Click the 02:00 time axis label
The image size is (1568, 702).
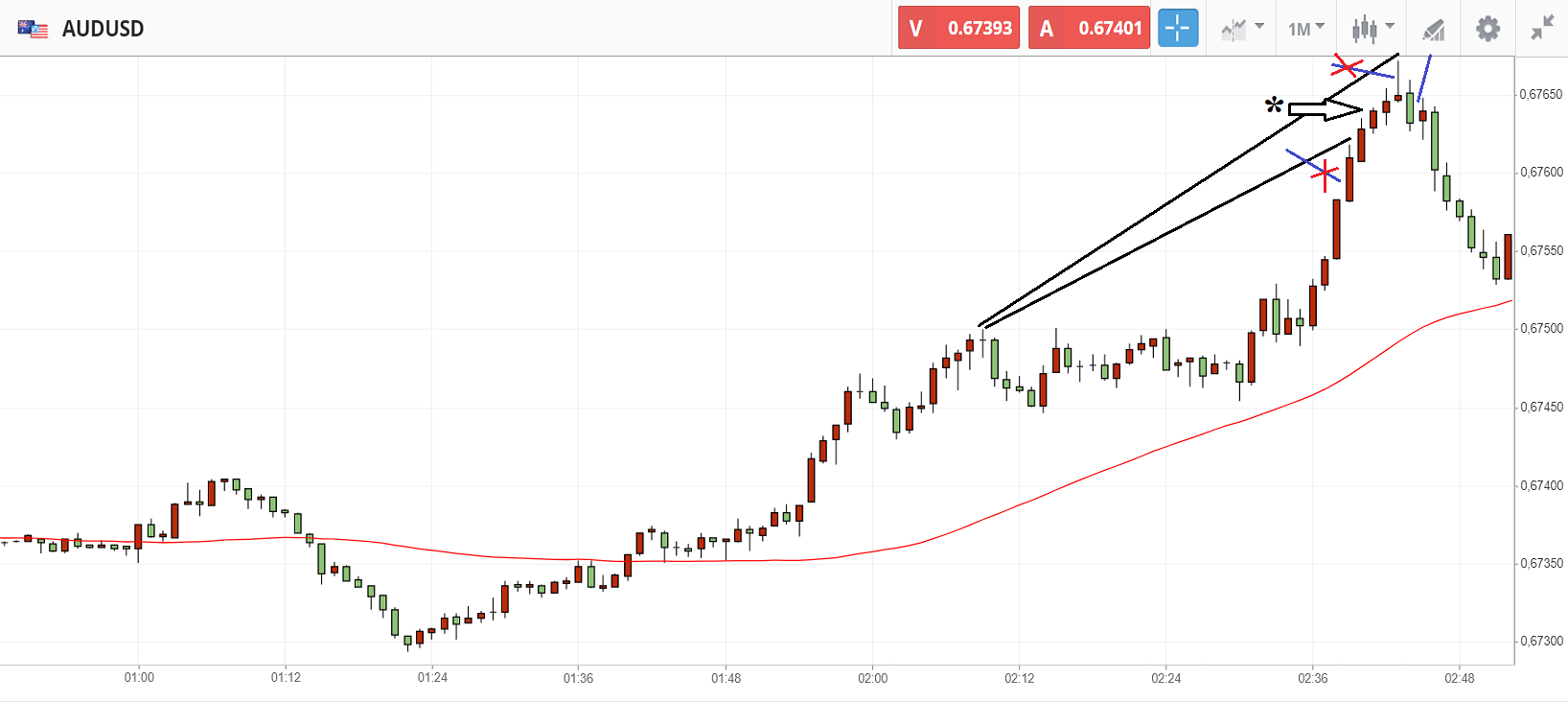[x=873, y=678]
